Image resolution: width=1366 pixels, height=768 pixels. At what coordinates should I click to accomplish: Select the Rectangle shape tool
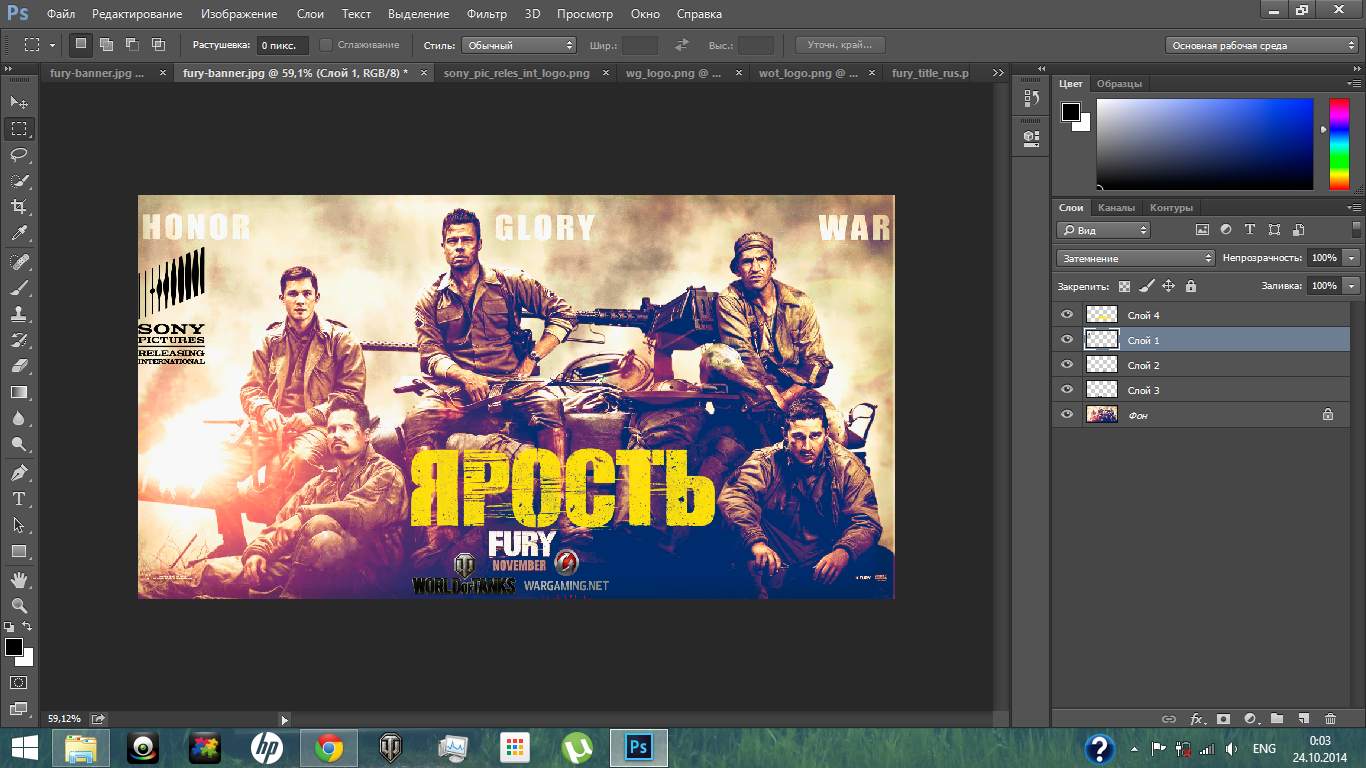[19, 551]
